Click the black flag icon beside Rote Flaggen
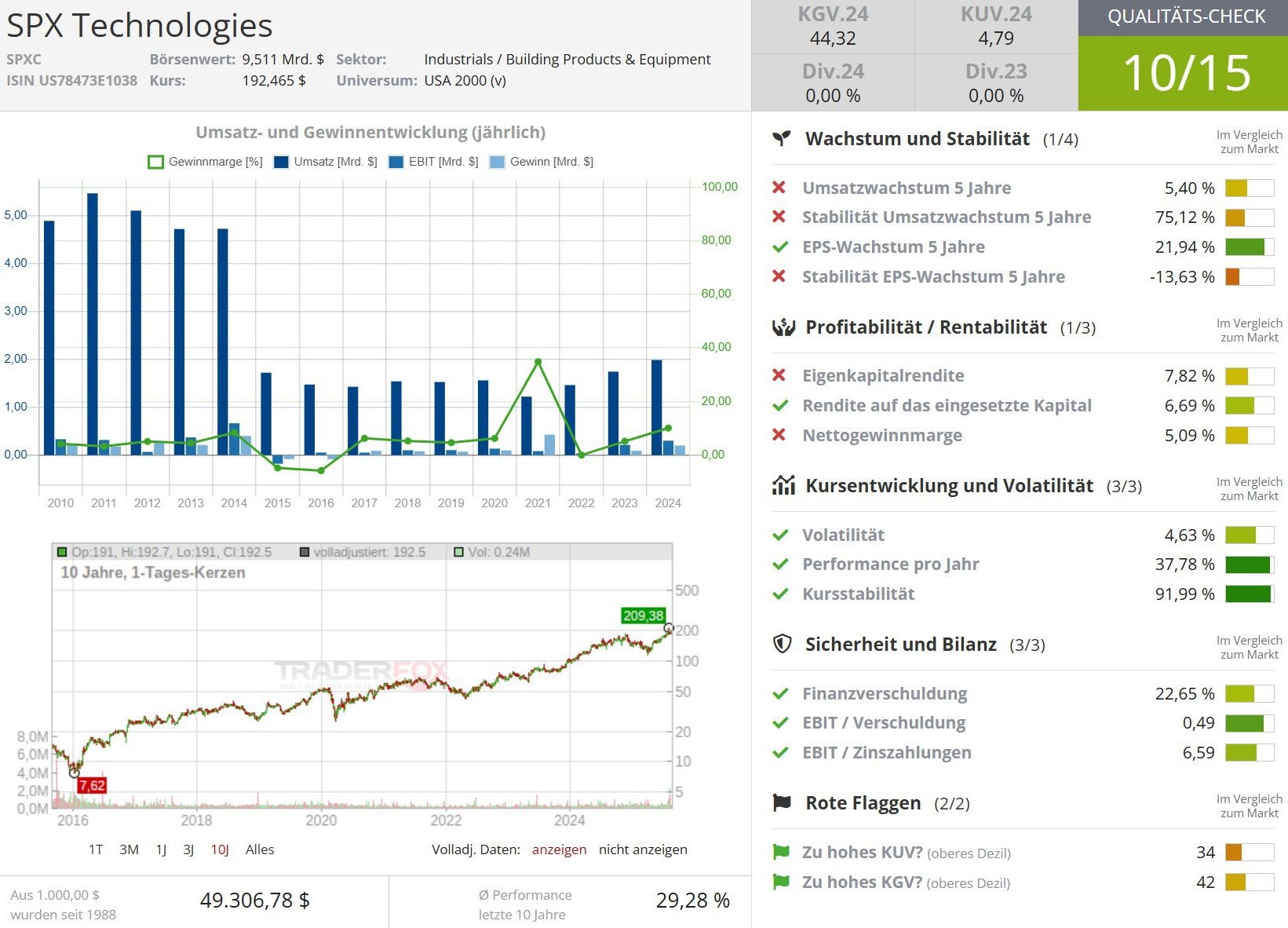 coord(782,803)
